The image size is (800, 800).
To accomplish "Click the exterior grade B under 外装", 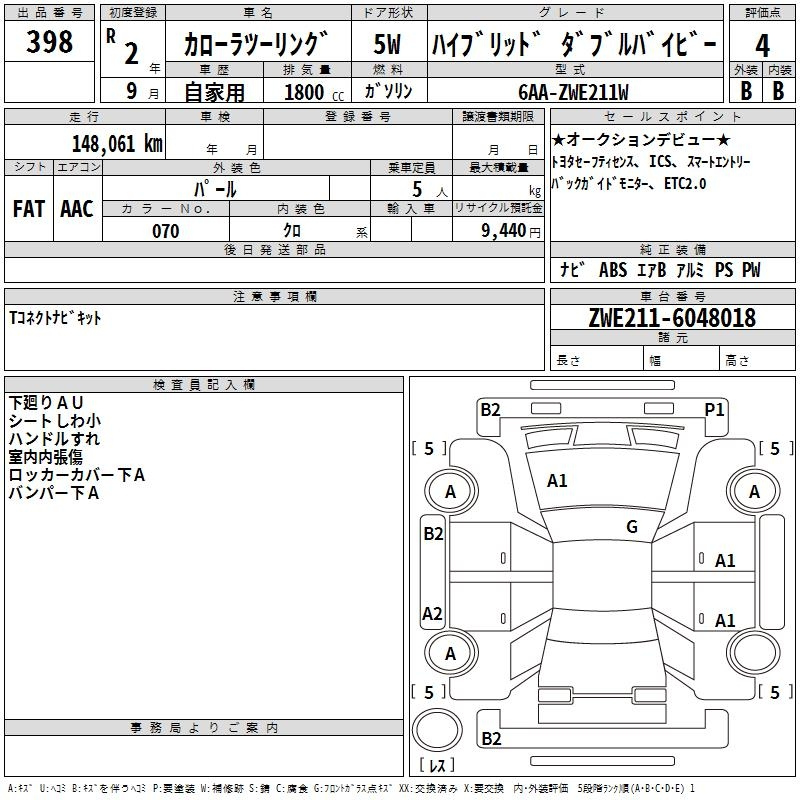I will coord(746,91).
